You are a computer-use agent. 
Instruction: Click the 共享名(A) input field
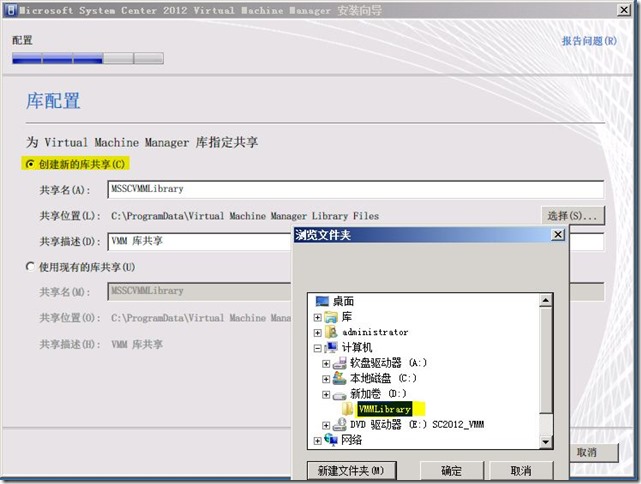(355, 189)
